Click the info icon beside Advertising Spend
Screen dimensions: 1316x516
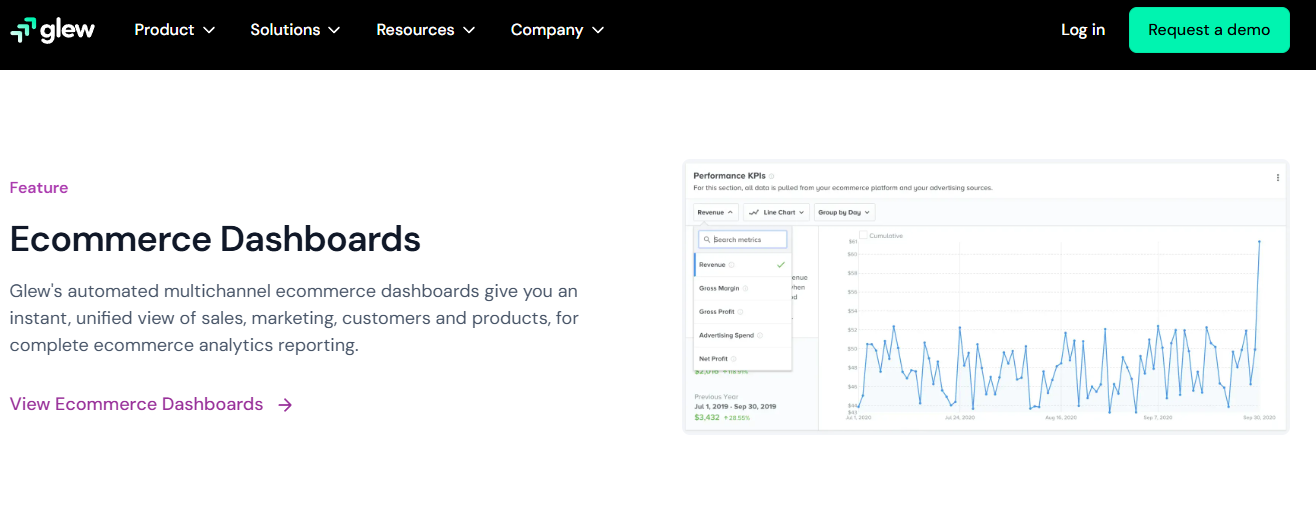[x=760, y=335]
